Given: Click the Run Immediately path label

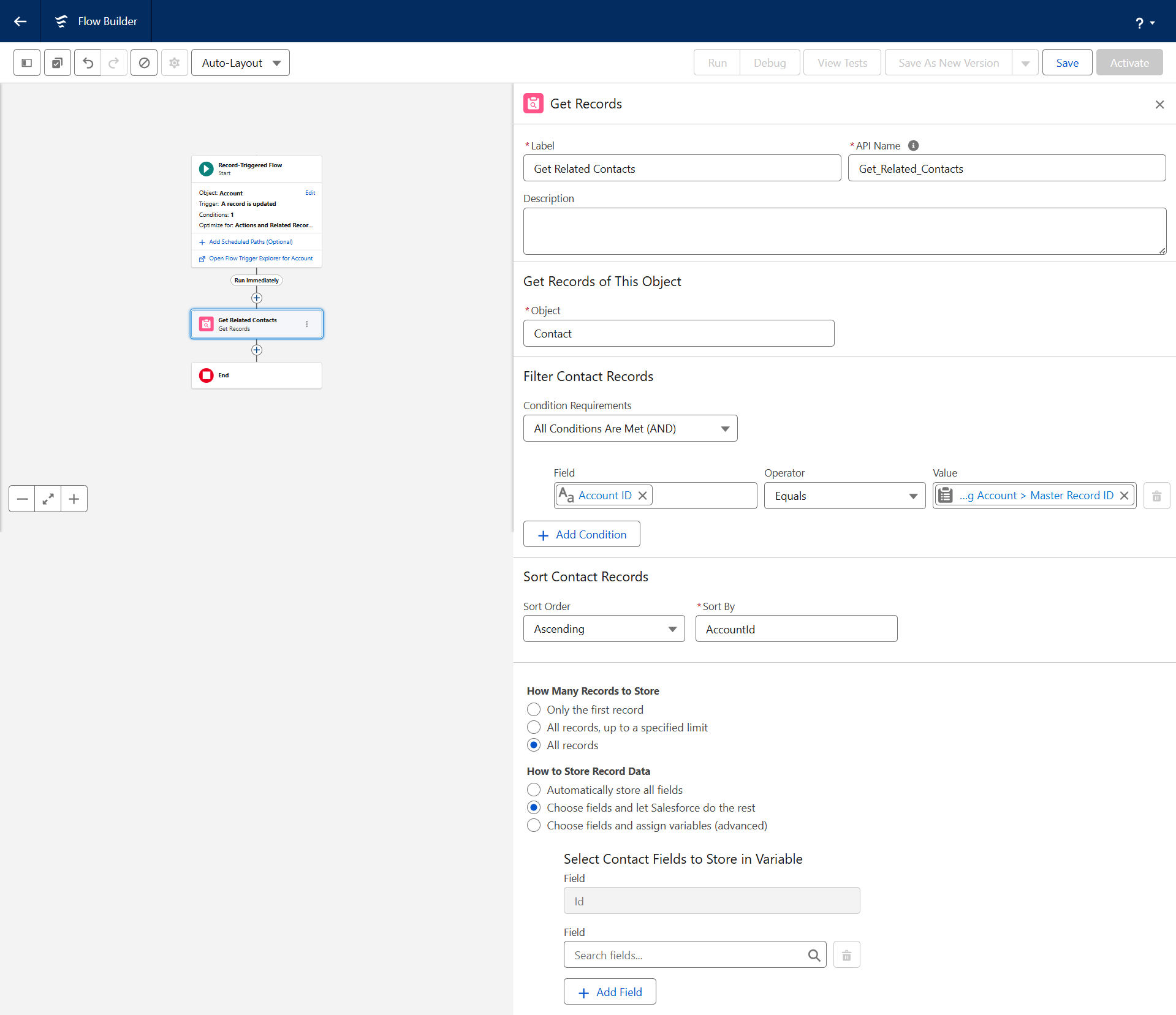Looking at the screenshot, I should [x=256, y=280].
